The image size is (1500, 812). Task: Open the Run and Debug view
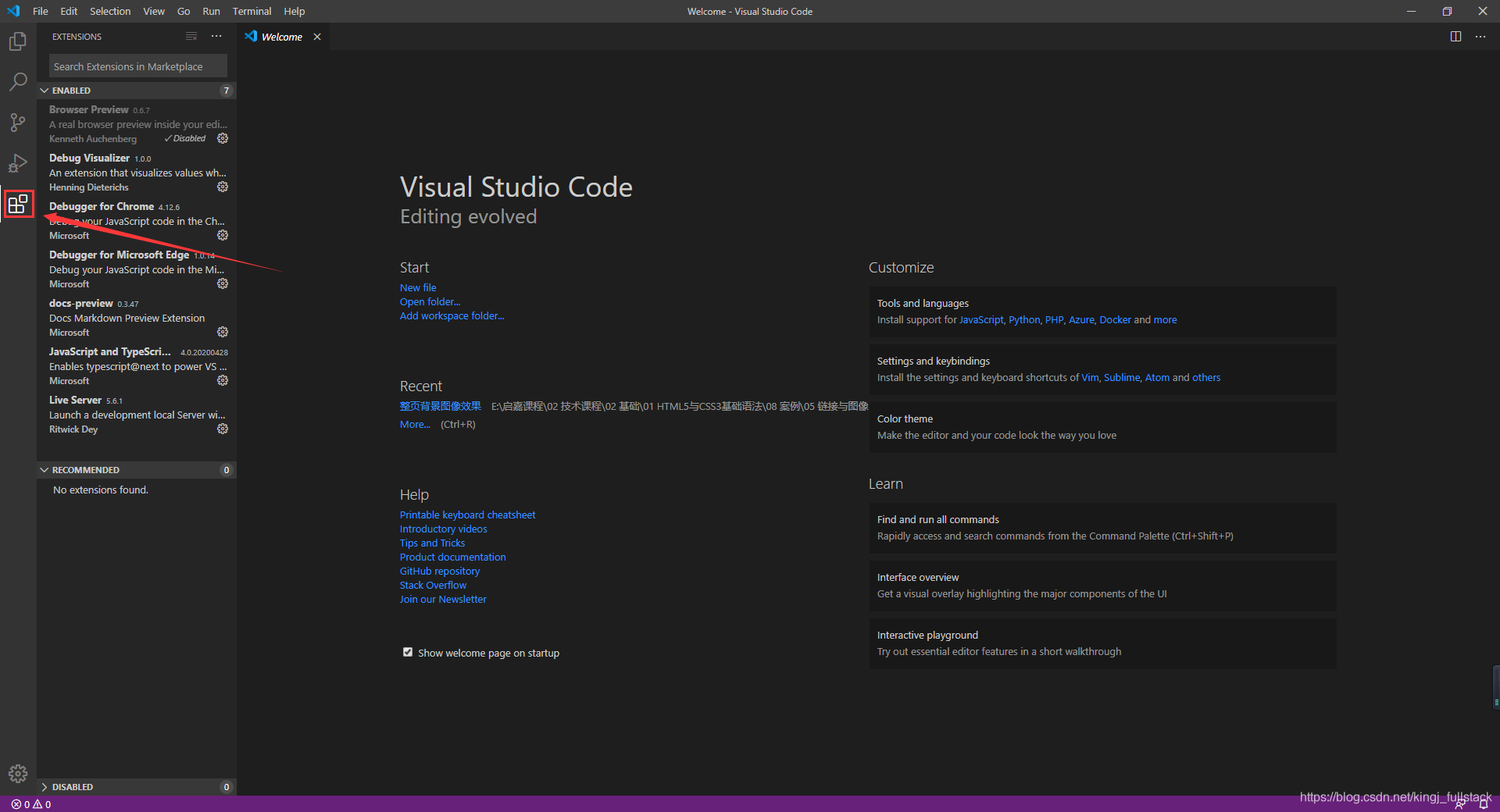click(18, 163)
